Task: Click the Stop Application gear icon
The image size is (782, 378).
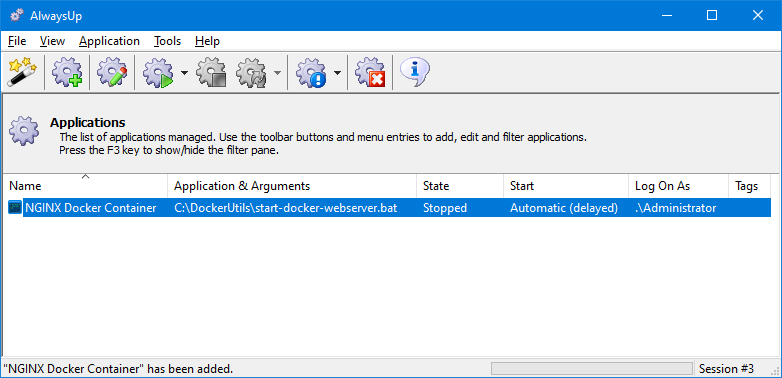Action: [x=211, y=73]
